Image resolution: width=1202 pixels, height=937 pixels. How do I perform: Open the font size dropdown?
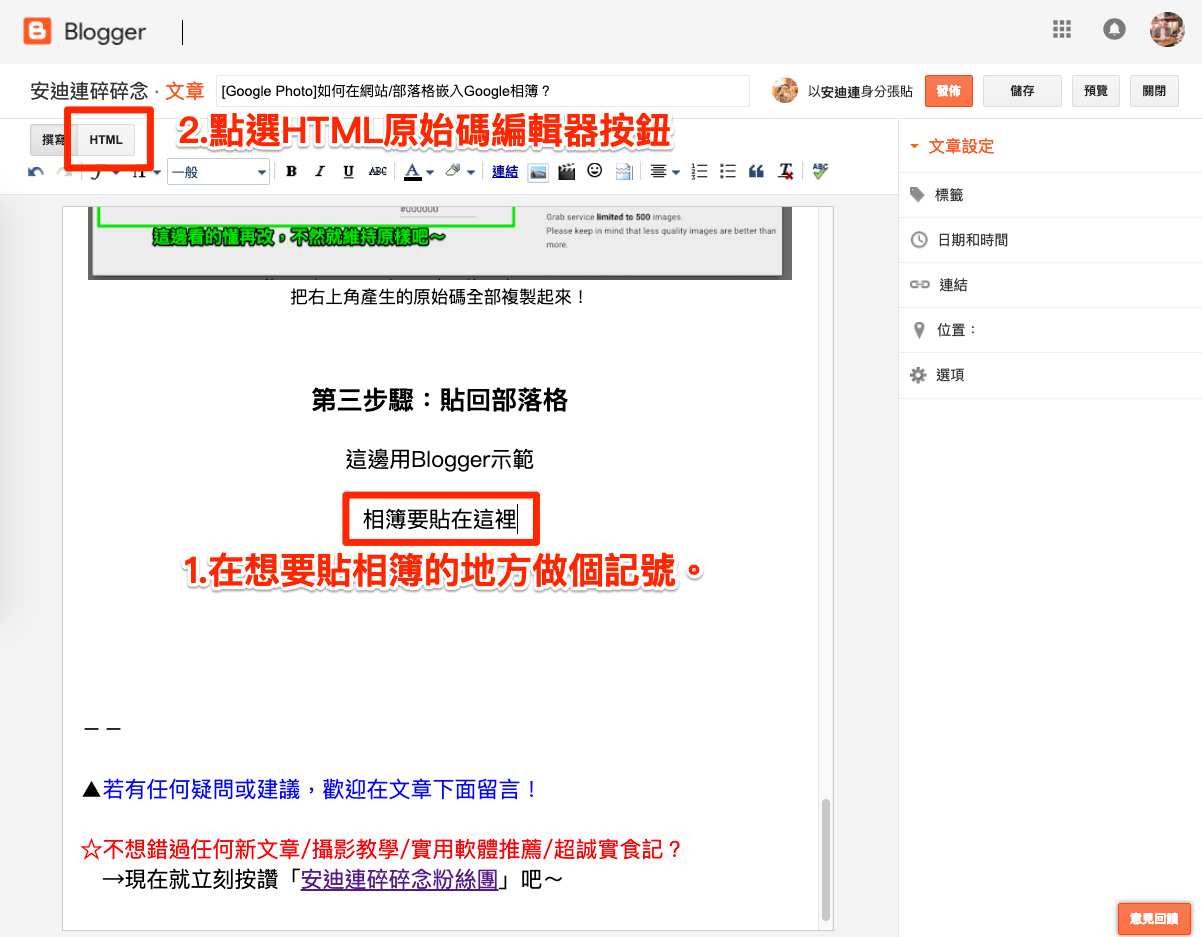(146, 172)
